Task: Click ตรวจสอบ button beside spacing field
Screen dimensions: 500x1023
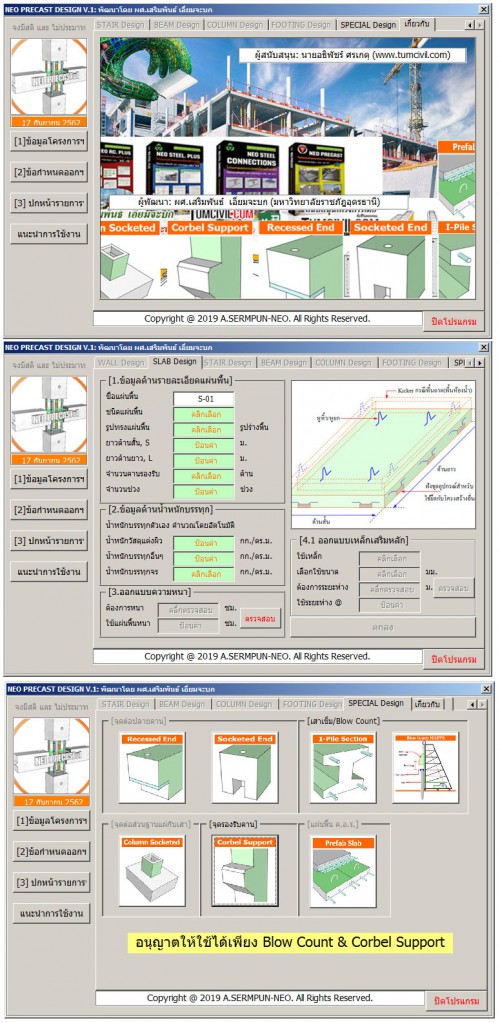Action: 454,588
